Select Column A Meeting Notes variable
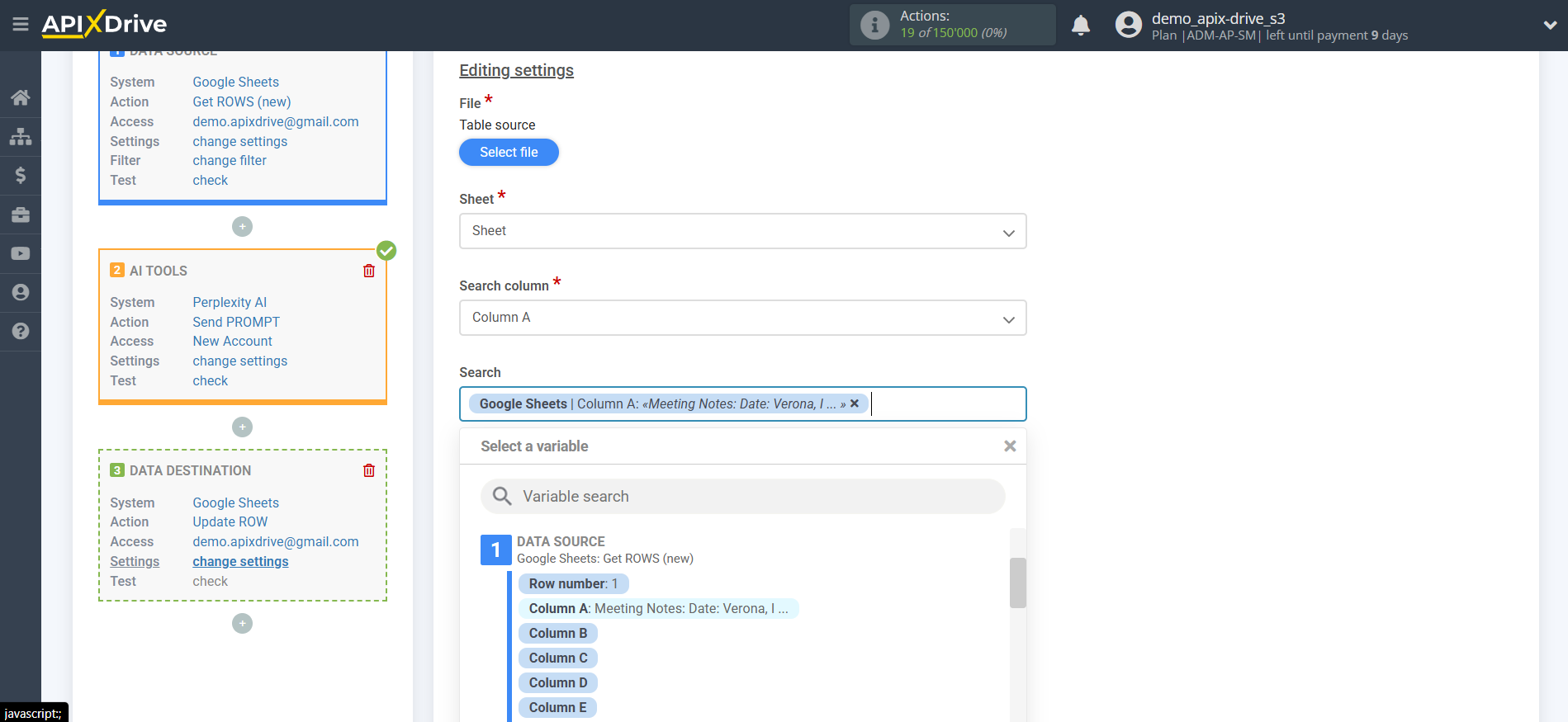This screenshot has height=722, width=1568. pyautogui.click(x=658, y=608)
